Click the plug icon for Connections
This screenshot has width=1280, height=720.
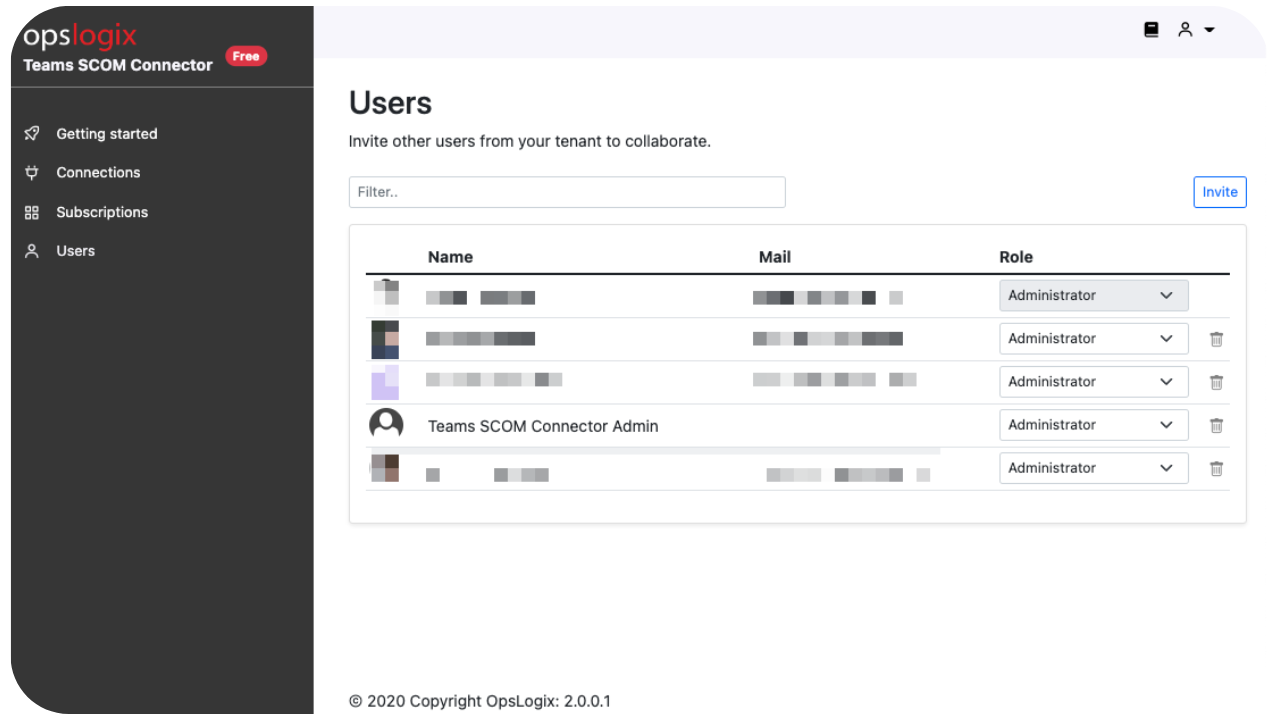pyautogui.click(x=32, y=173)
